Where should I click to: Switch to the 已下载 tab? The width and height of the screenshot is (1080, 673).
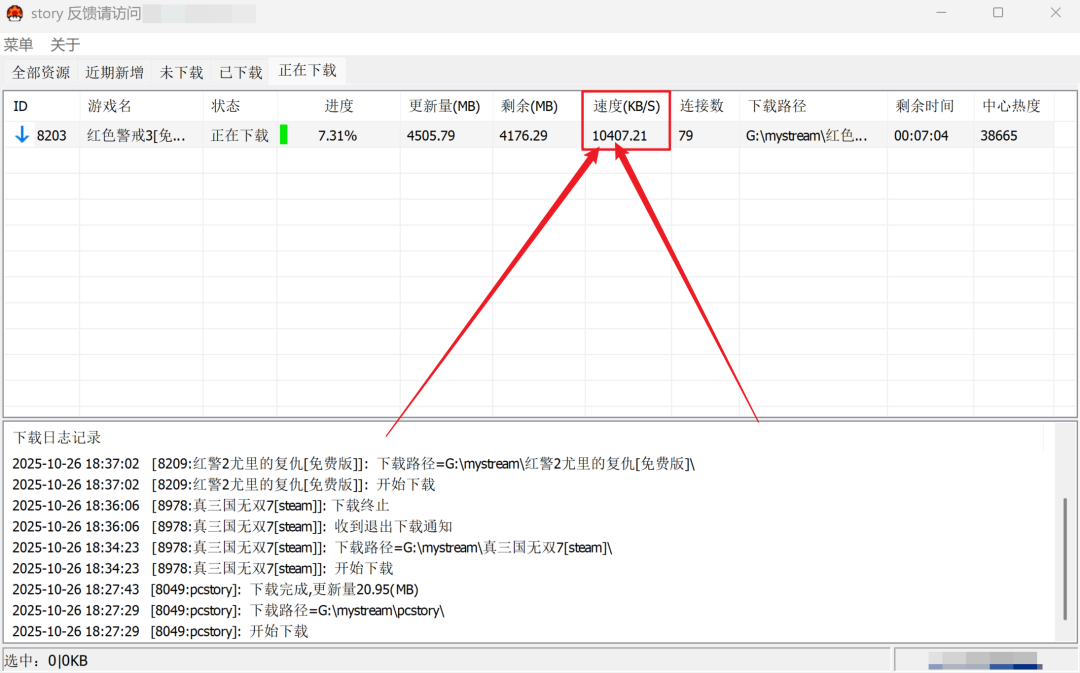[x=241, y=72]
